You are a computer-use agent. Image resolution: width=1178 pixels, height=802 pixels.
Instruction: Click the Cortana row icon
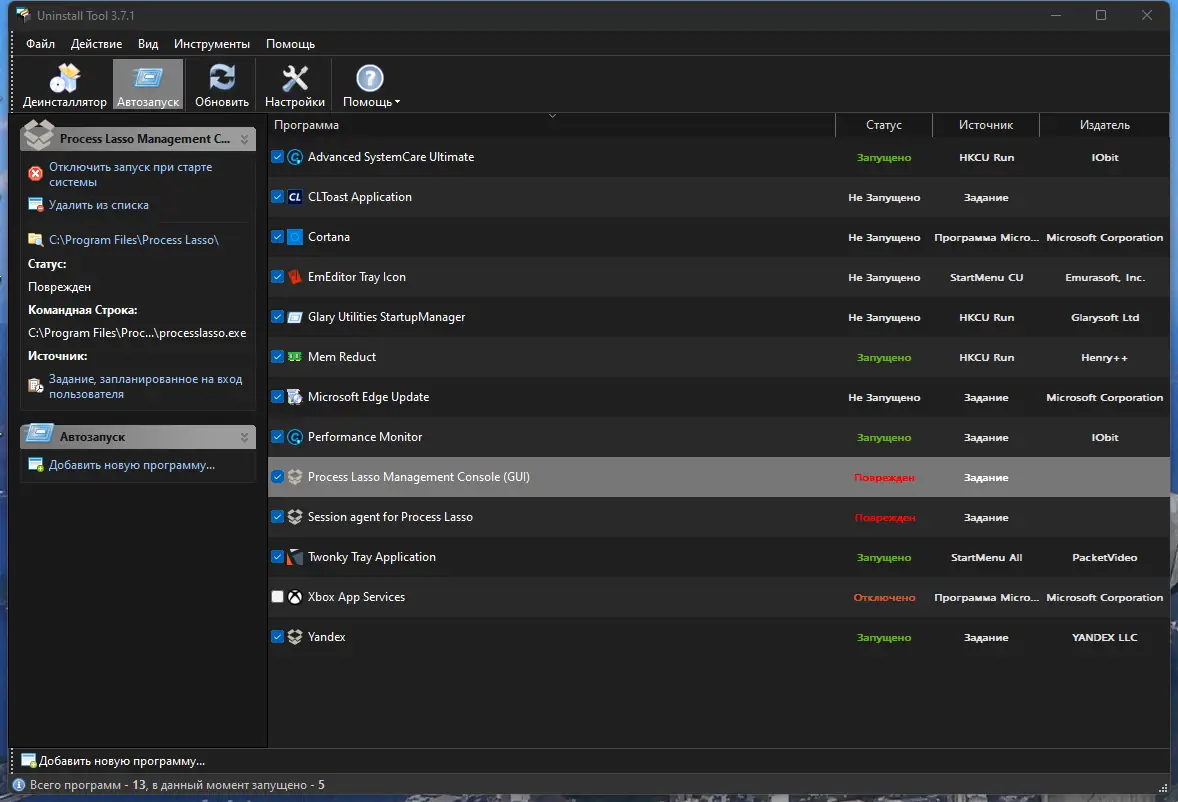pos(295,237)
